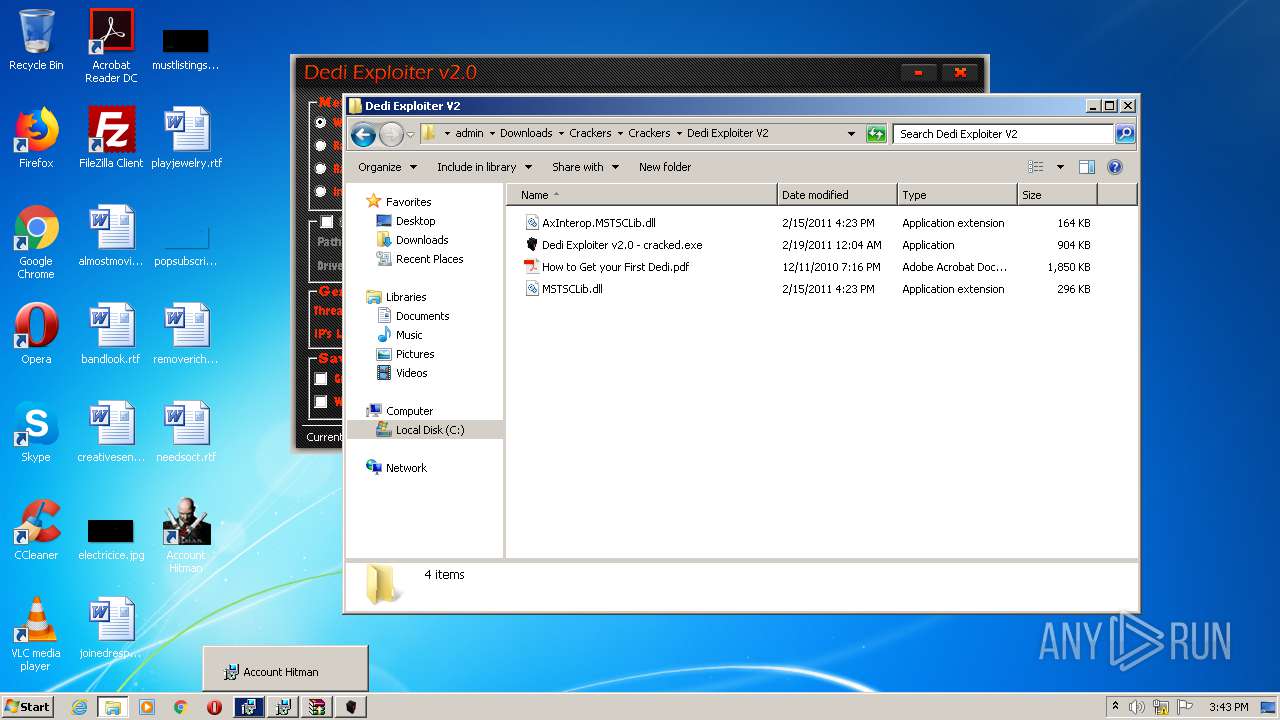Expand Downloads breadcrumb arrow in address bar
This screenshot has height=720, width=1280.
point(561,133)
